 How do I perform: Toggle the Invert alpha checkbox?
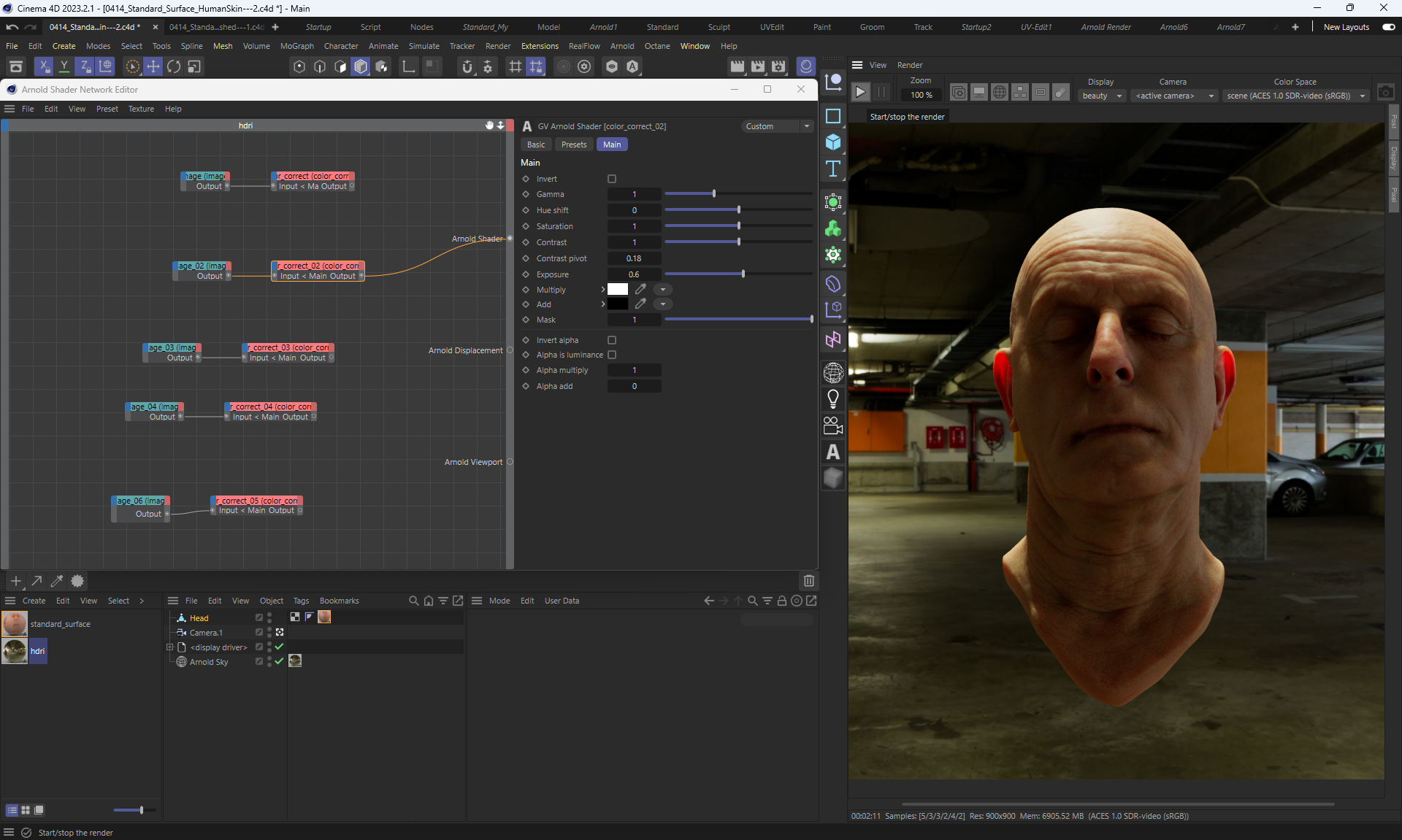(x=612, y=340)
